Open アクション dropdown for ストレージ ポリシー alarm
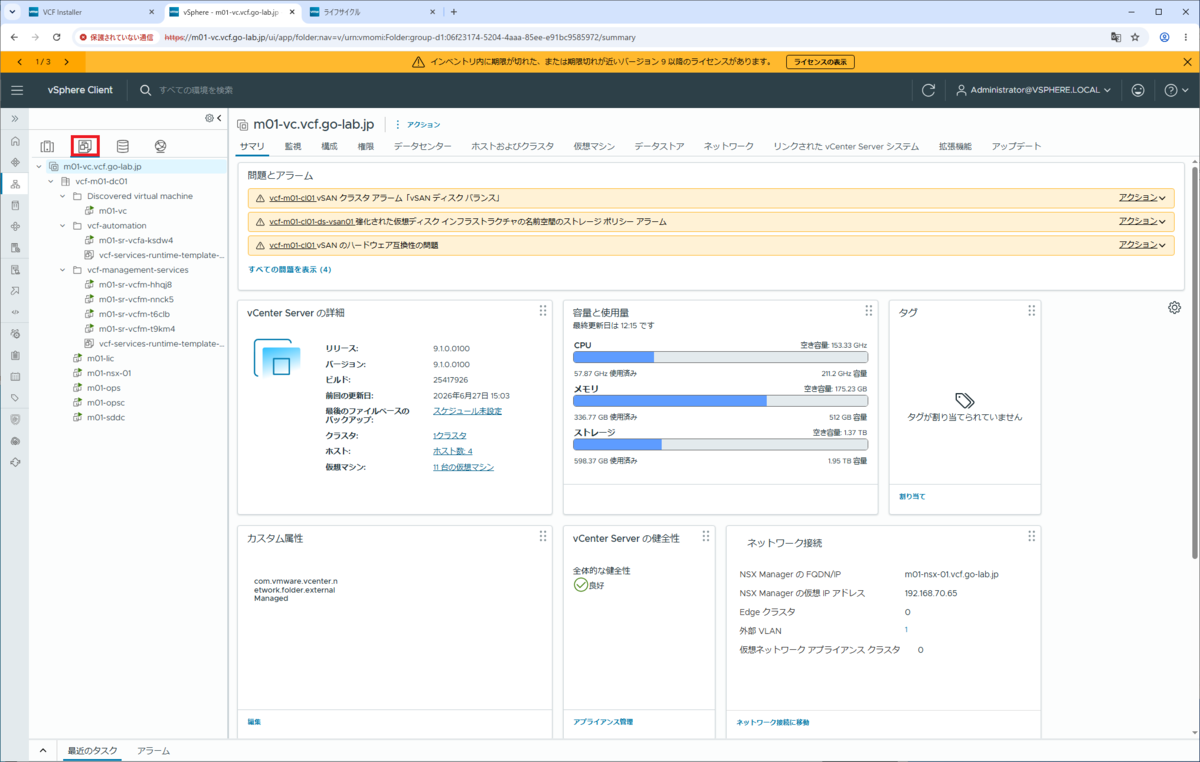The height and width of the screenshot is (762, 1200). click(1142, 221)
